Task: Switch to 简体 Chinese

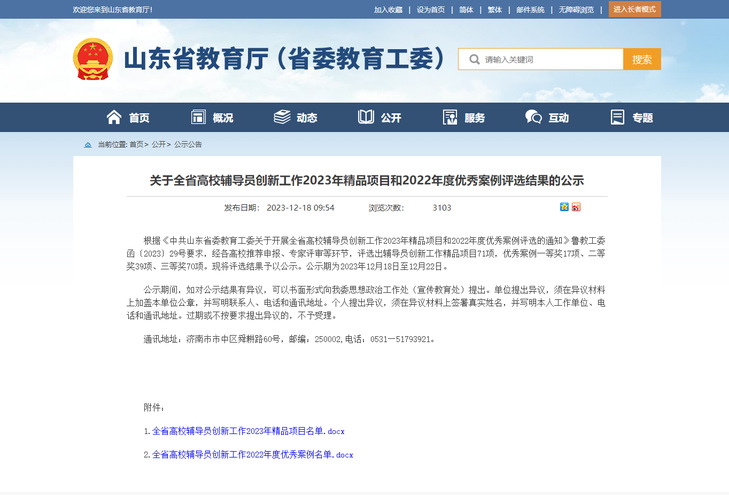Action: click(x=466, y=10)
